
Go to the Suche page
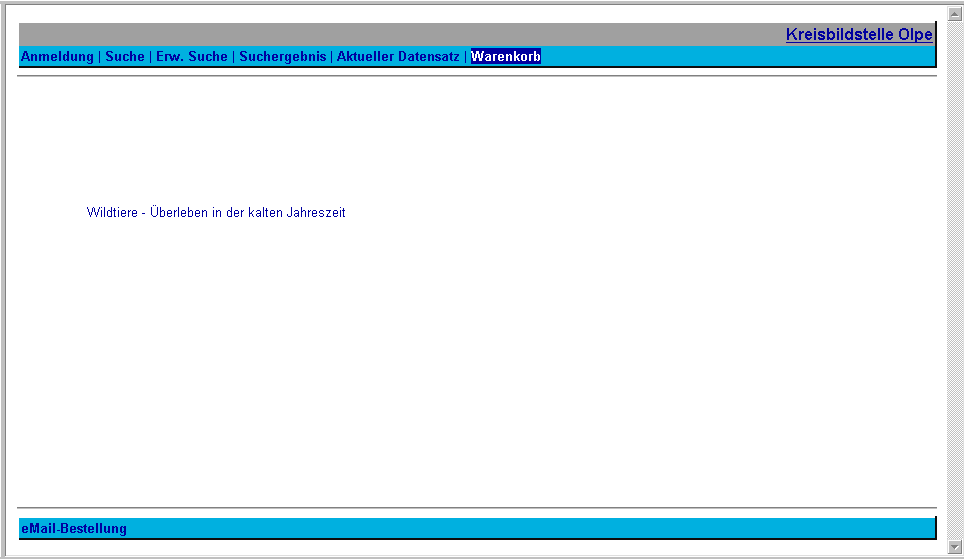point(125,57)
